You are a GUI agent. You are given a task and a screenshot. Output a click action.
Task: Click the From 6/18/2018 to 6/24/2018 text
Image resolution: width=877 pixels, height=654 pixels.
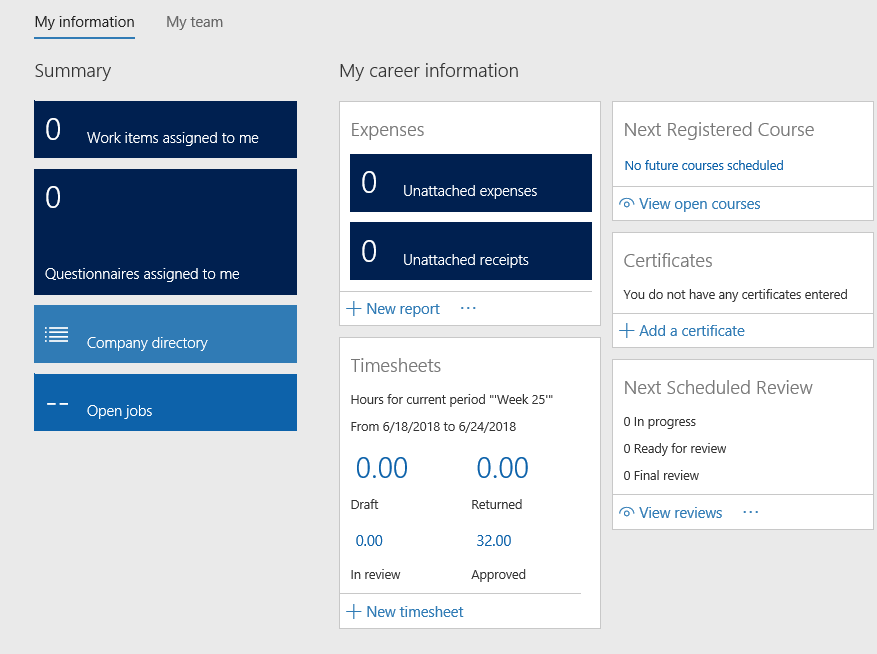tap(433, 427)
